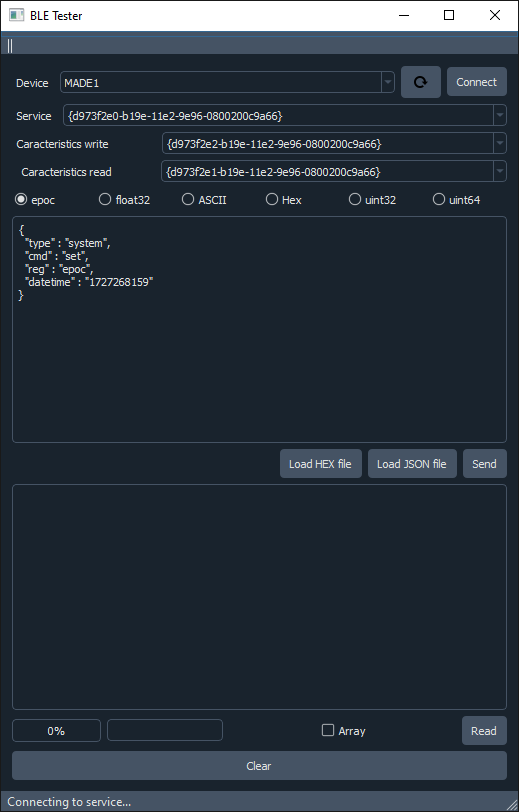519x812 pixels.
Task: Expand the Service UUID dropdown
Action: (x=285, y=115)
